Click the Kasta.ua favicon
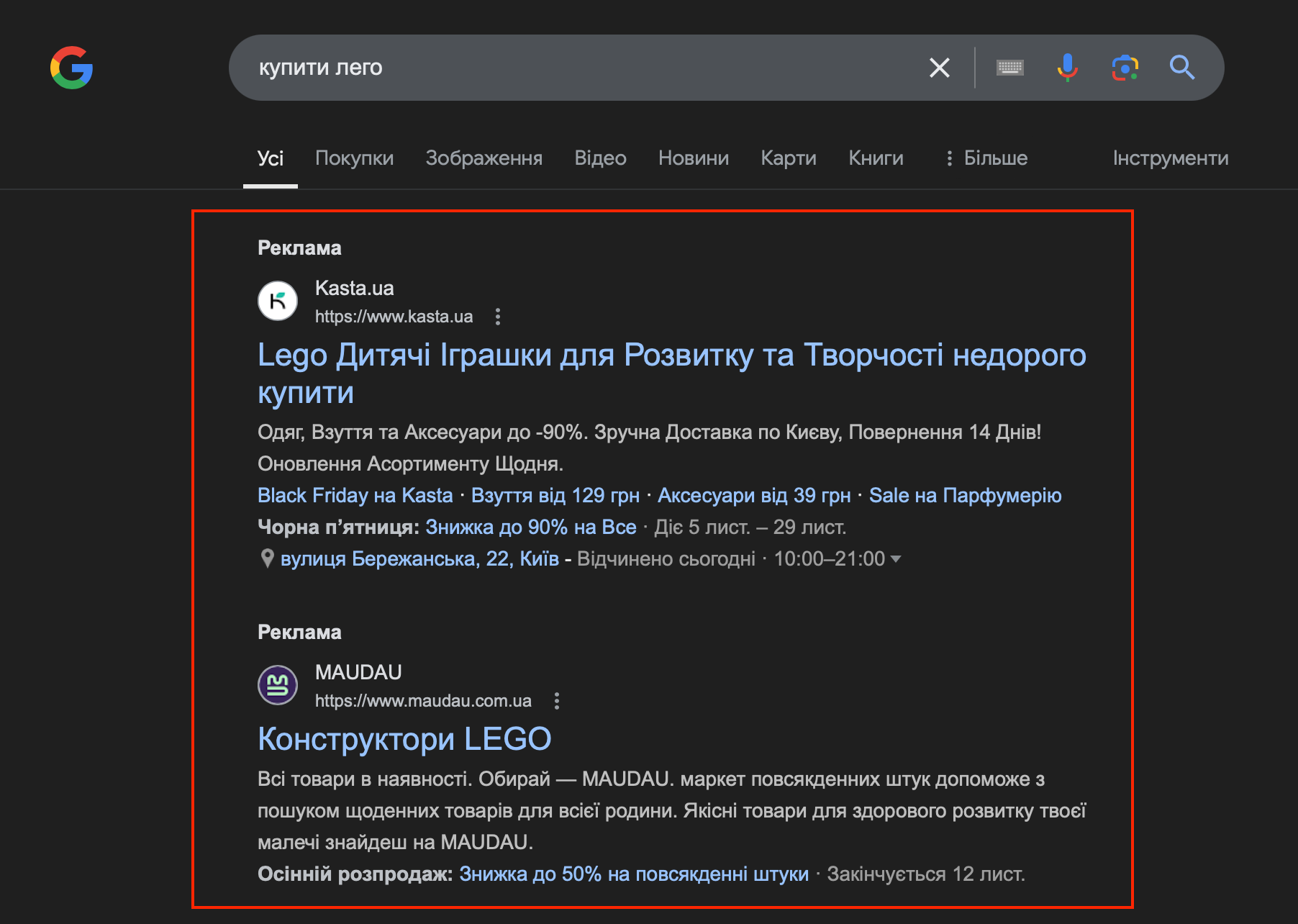 (278, 301)
